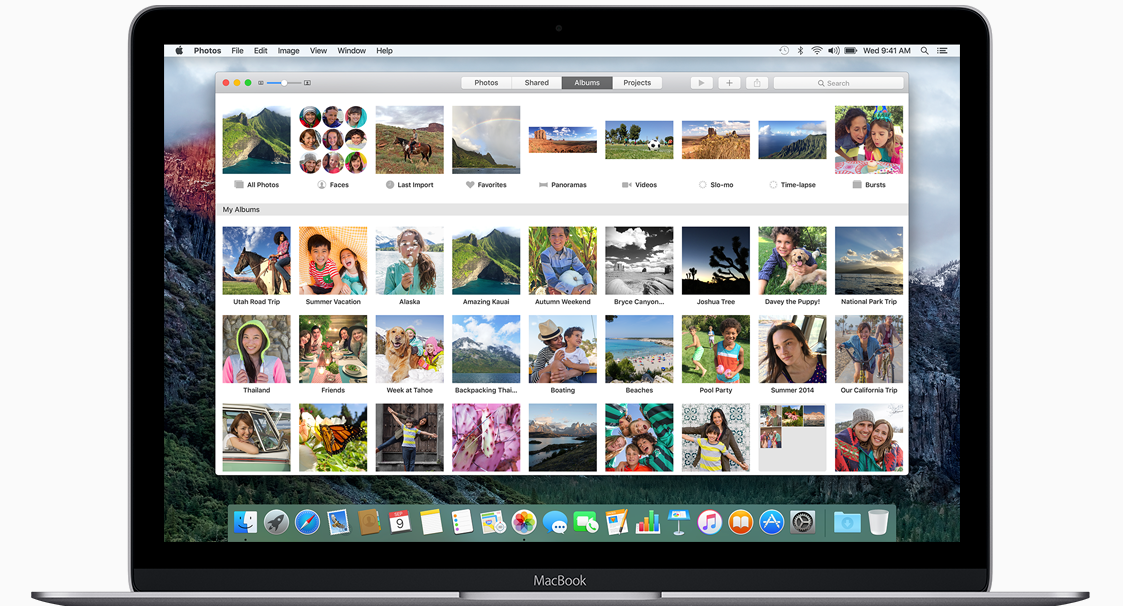Adjust the thumbnail zoom slider
The image size is (1123, 606).
point(284,83)
